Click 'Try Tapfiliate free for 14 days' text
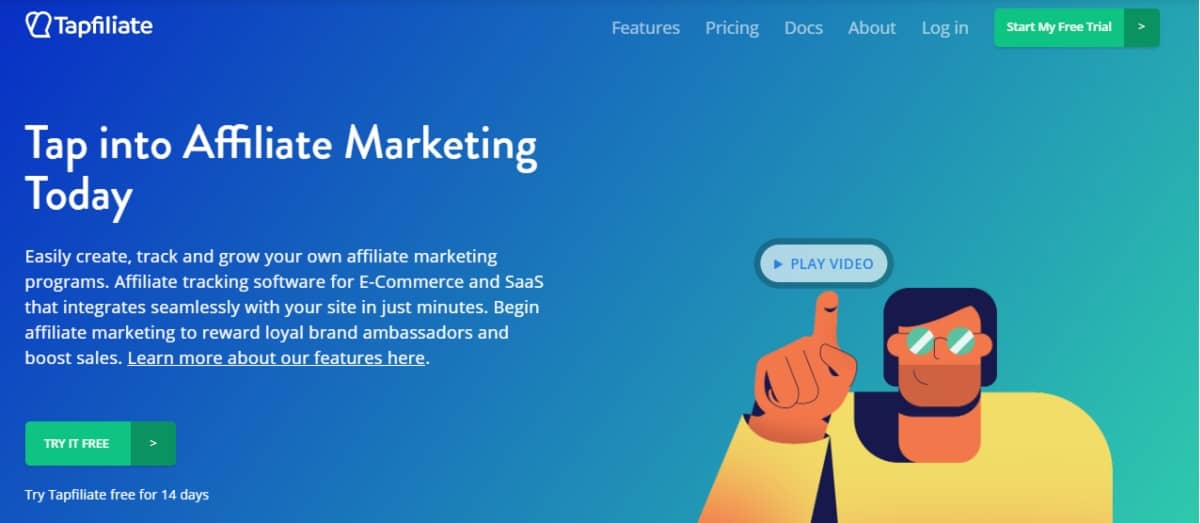Screen dimensions: 1200x523 (117, 494)
